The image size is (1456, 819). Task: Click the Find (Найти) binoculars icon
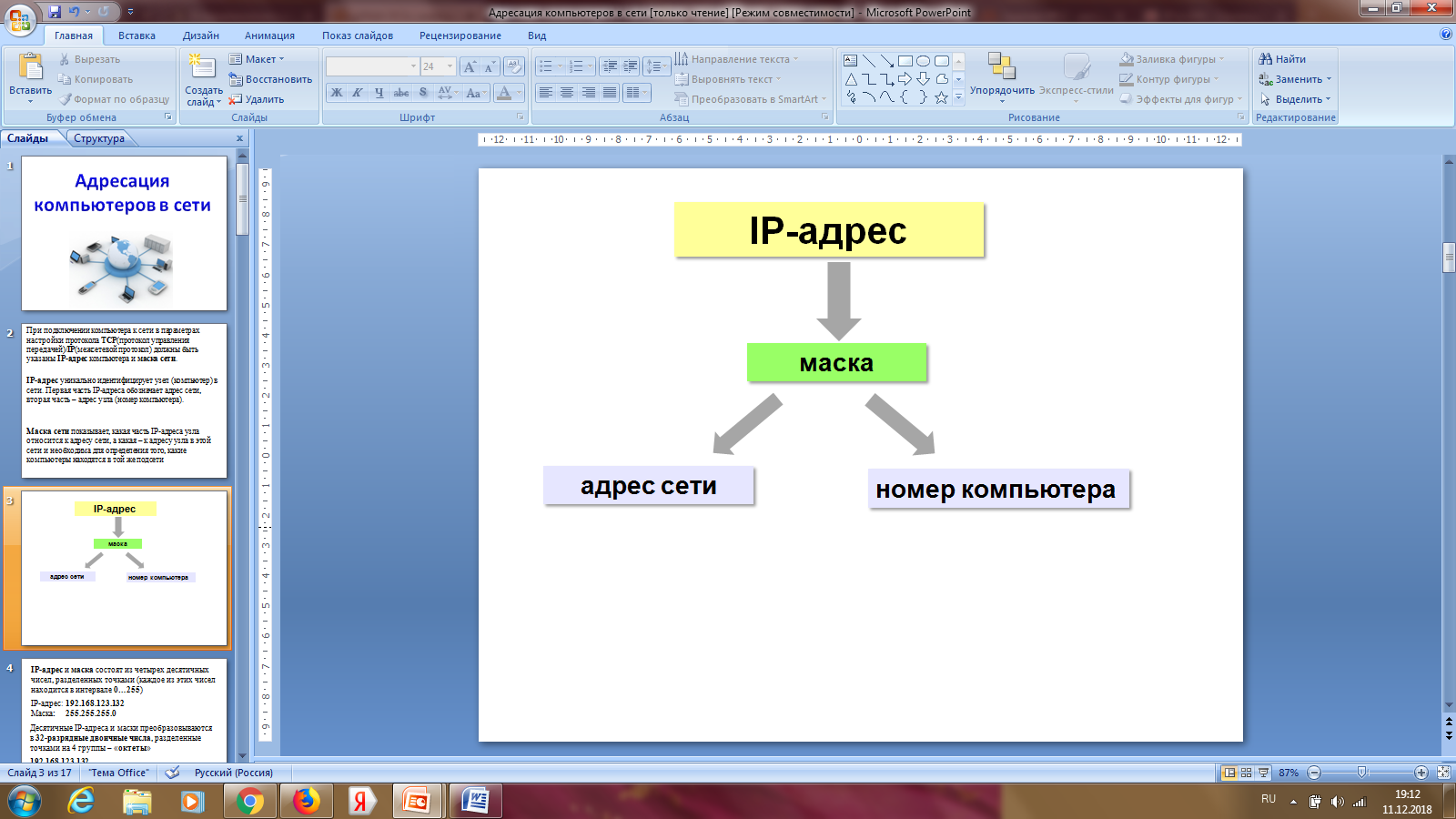pyautogui.click(x=1265, y=59)
